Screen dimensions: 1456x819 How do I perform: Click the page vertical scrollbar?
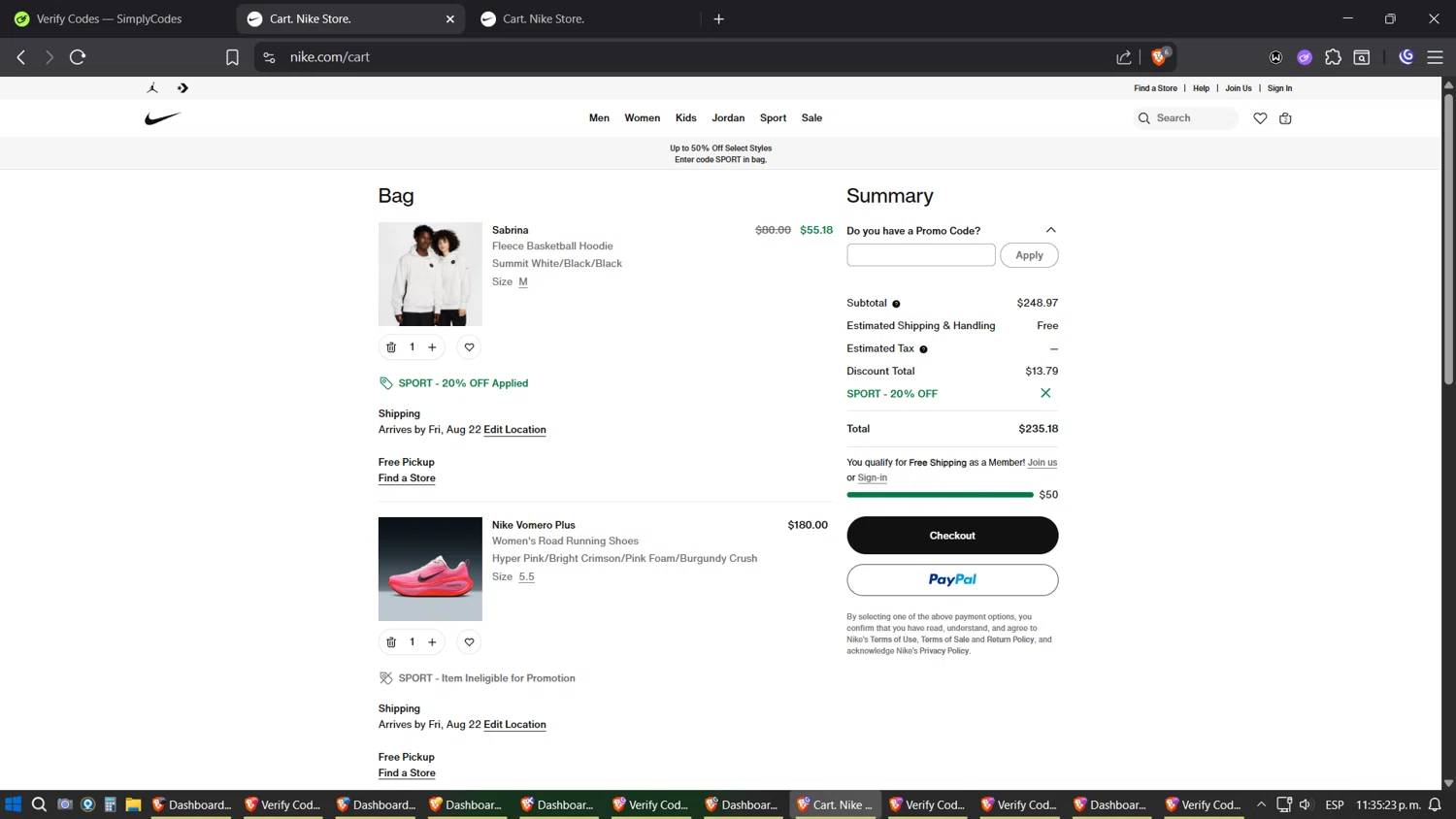pyautogui.click(x=1448, y=239)
